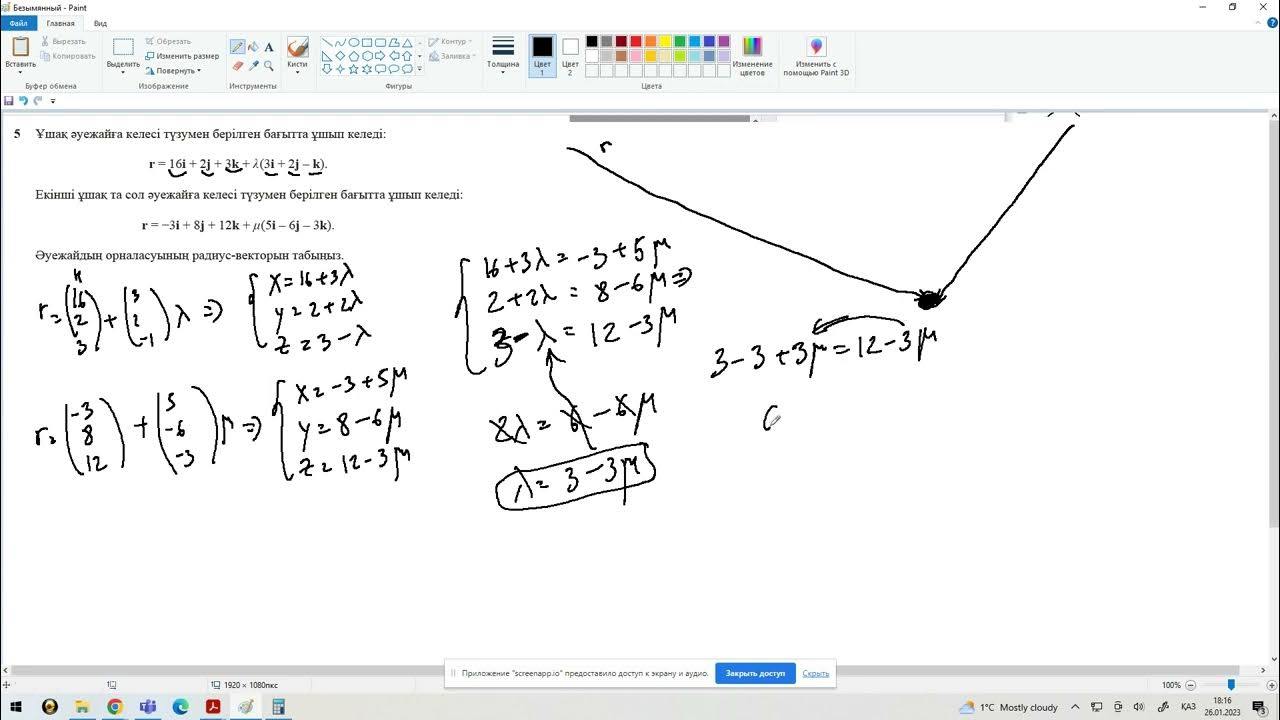Click Resize (Изменить размер) command
1280x720 pixels.
click(x=182, y=56)
